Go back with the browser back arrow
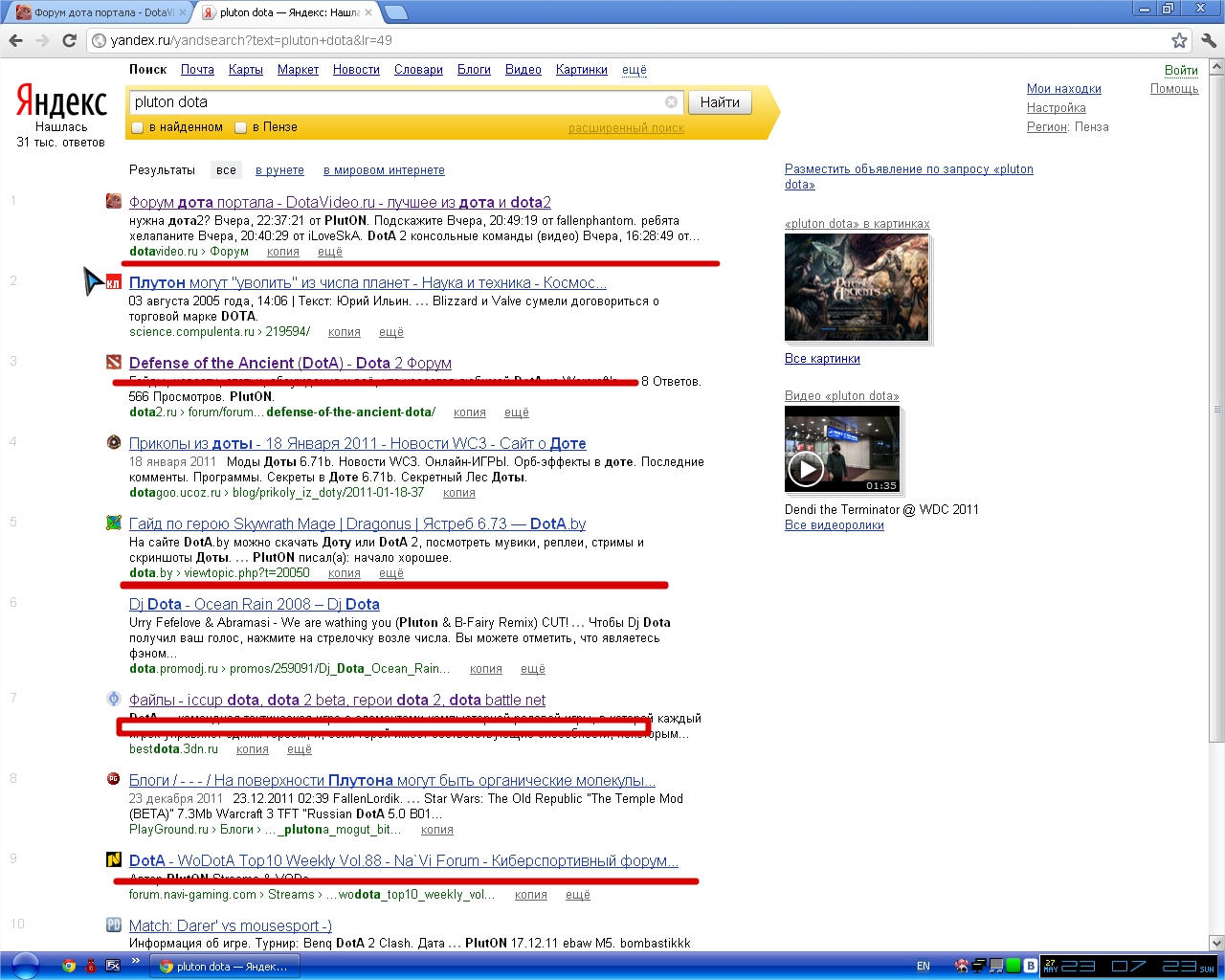This screenshot has width=1225, height=980. pos(15,40)
